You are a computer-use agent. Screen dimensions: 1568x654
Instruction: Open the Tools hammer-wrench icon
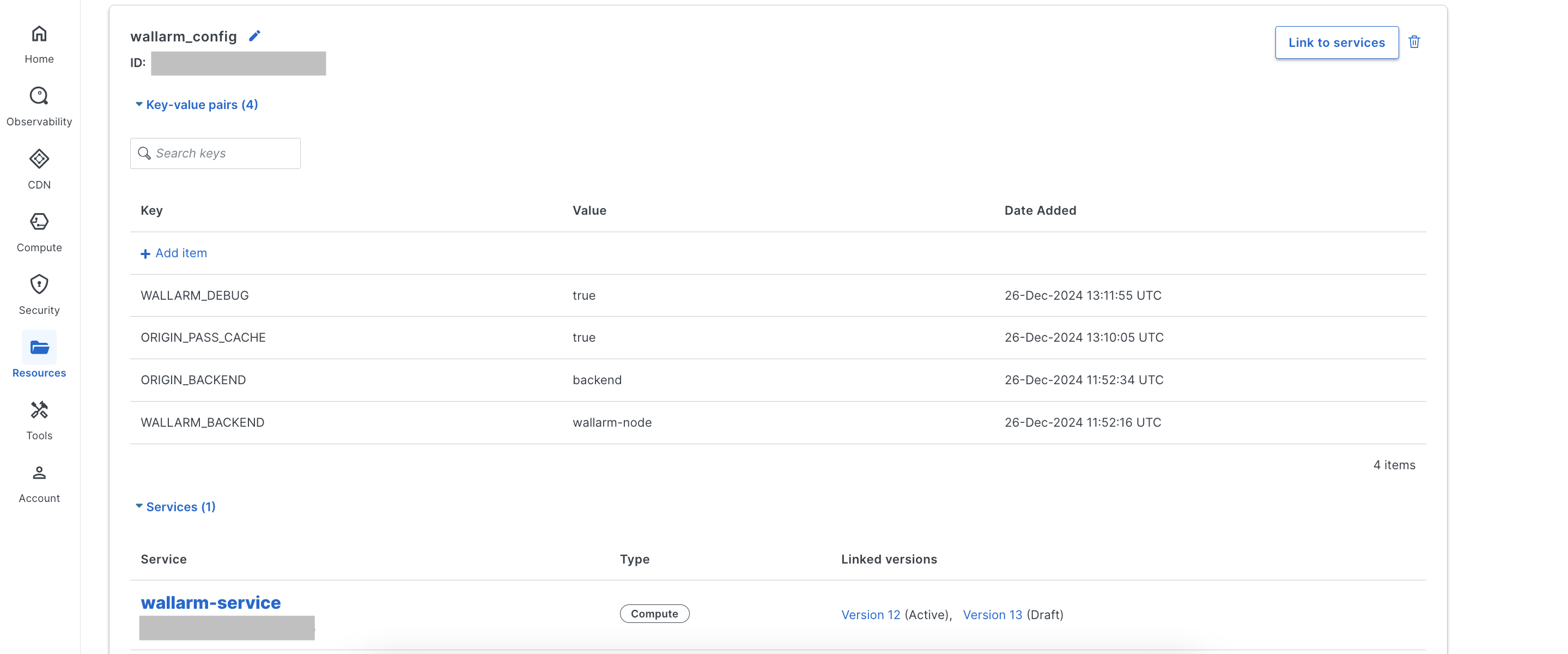[x=39, y=410]
